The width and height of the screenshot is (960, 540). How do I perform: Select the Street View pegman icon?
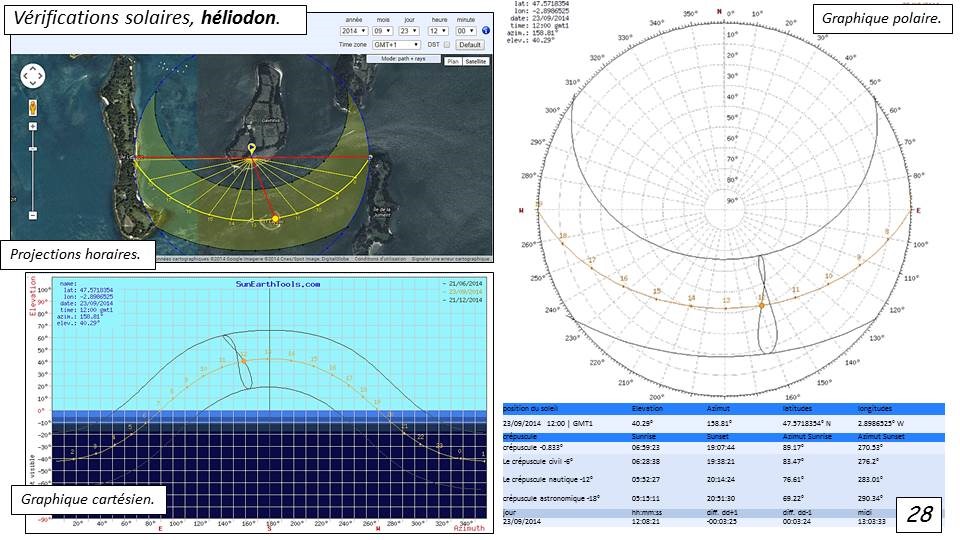[x=33, y=106]
